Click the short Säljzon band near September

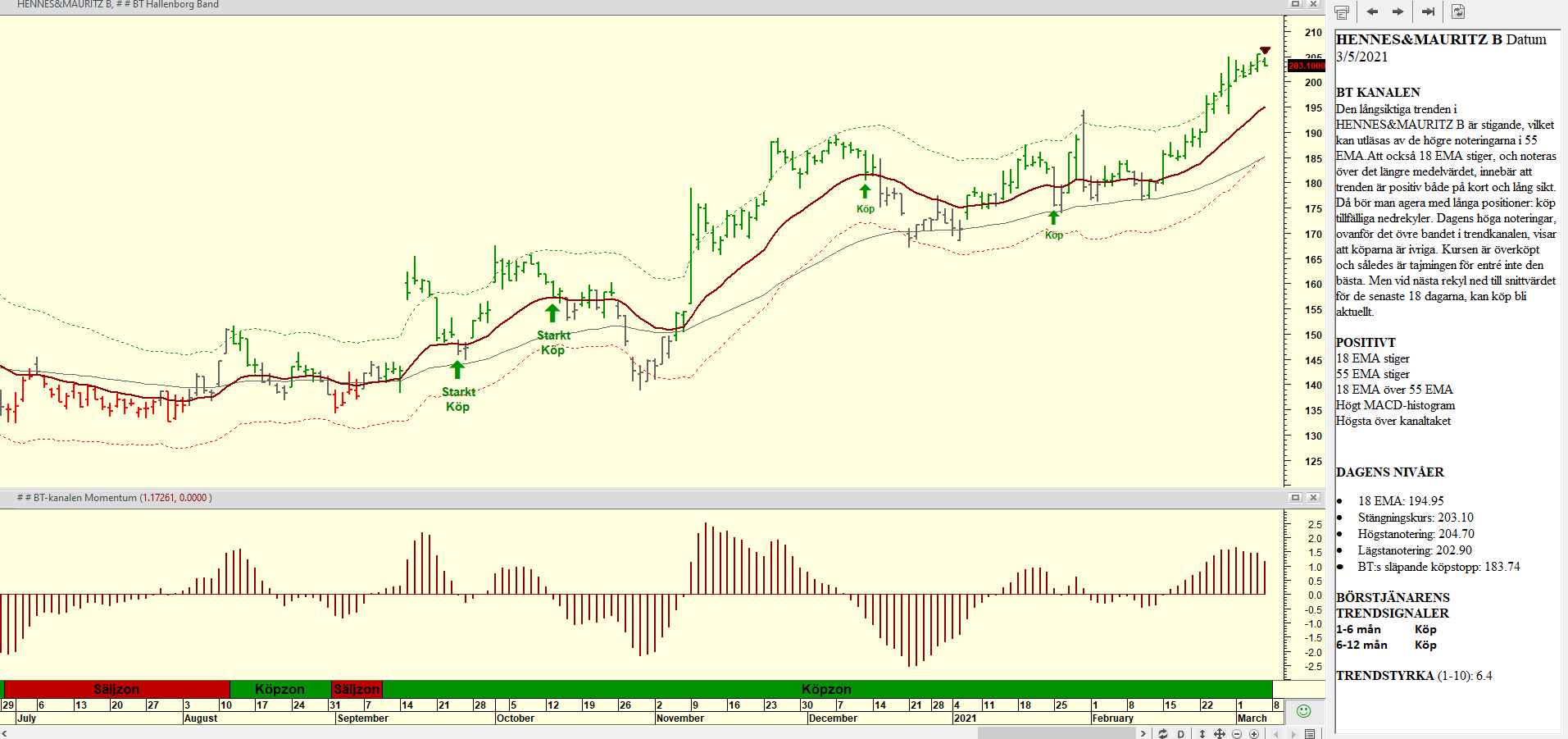click(357, 689)
